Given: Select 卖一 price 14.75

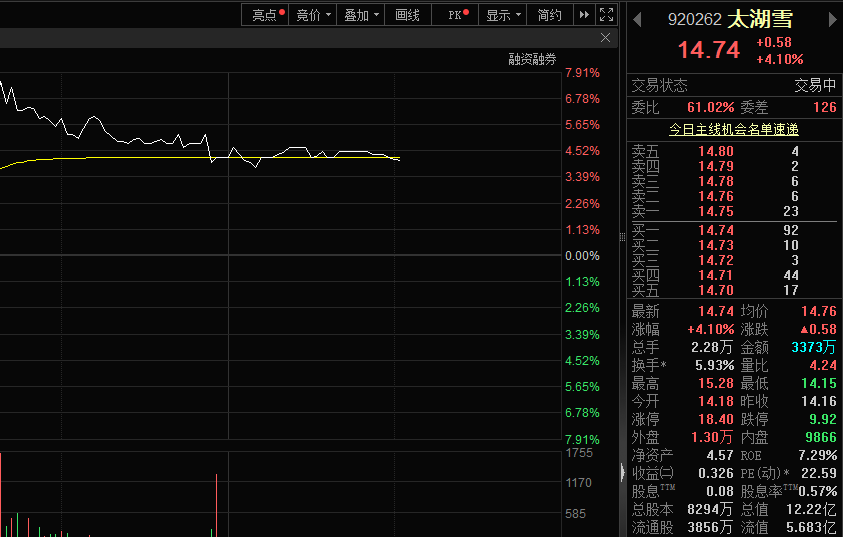Looking at the screenshot, I should [x=716, y=212].
